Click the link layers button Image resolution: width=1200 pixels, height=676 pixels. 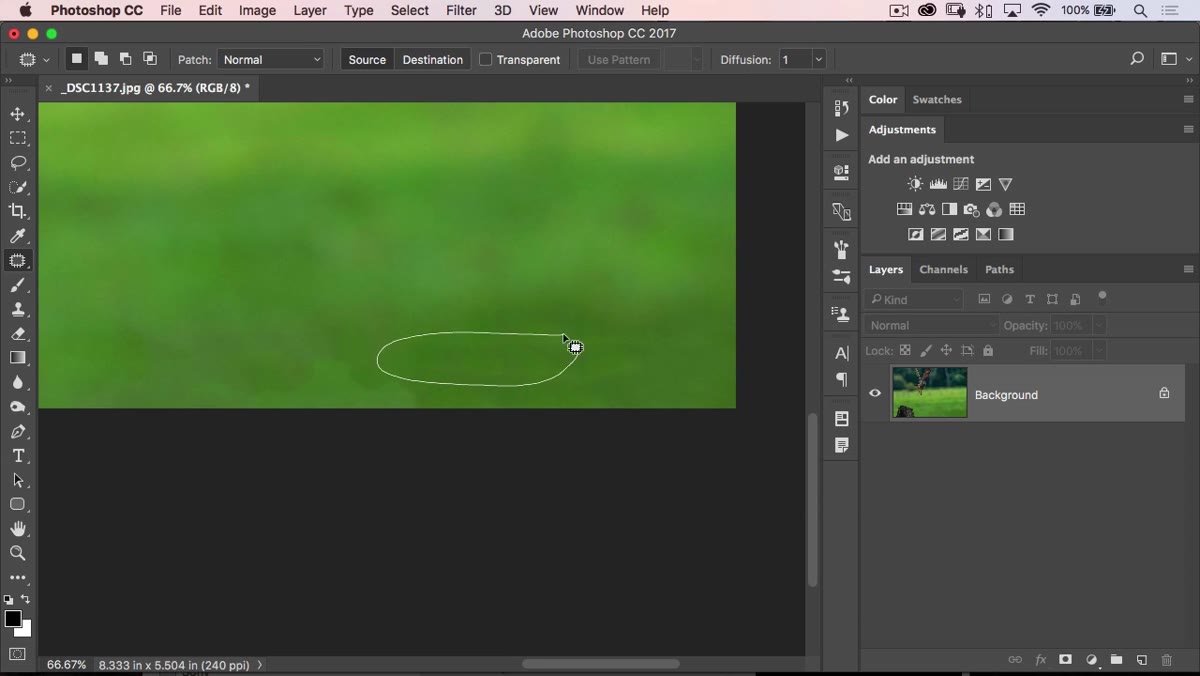[x=1015, y=660]
